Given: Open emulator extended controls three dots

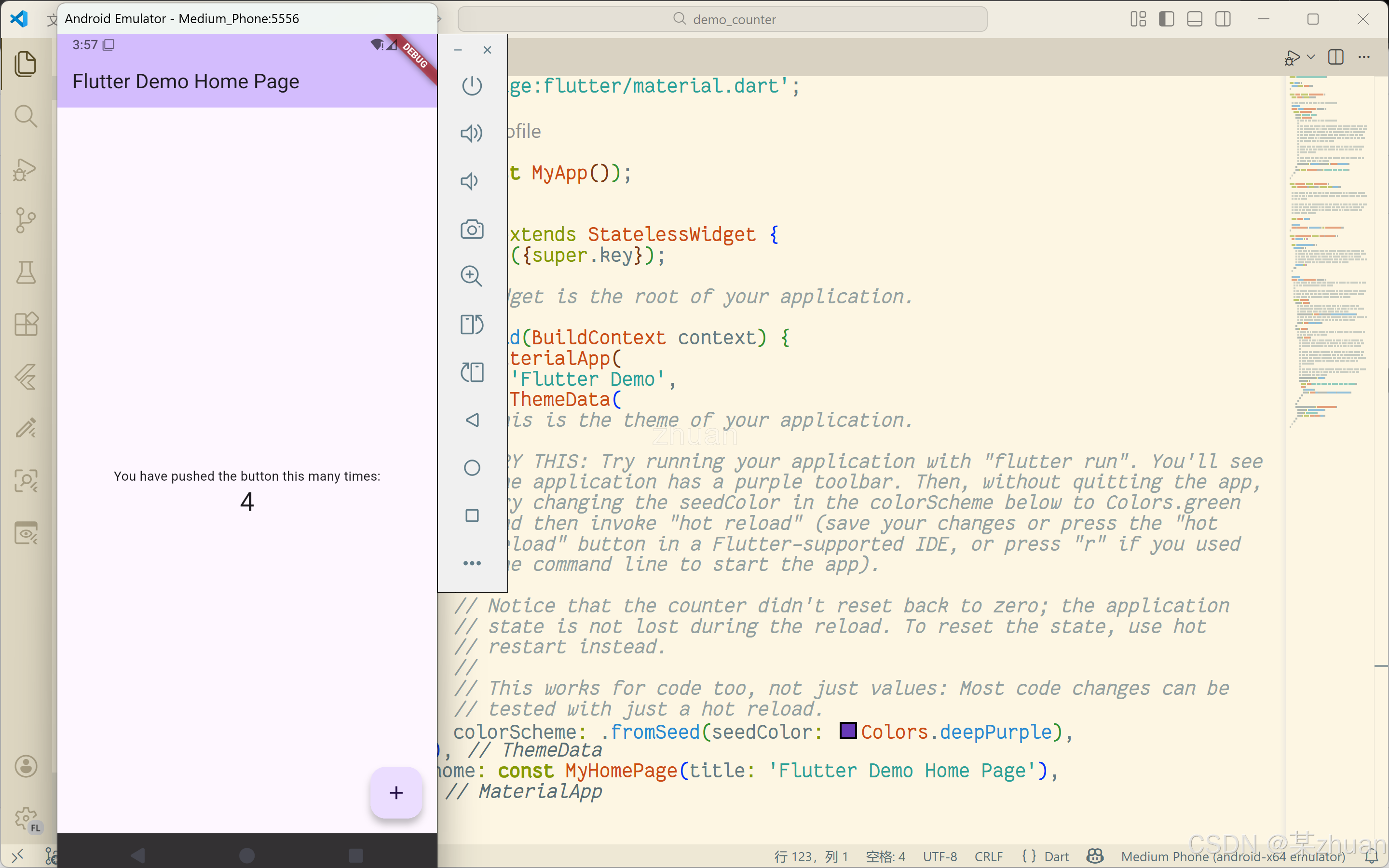Looking at the screenshot, I should [472, 563].
